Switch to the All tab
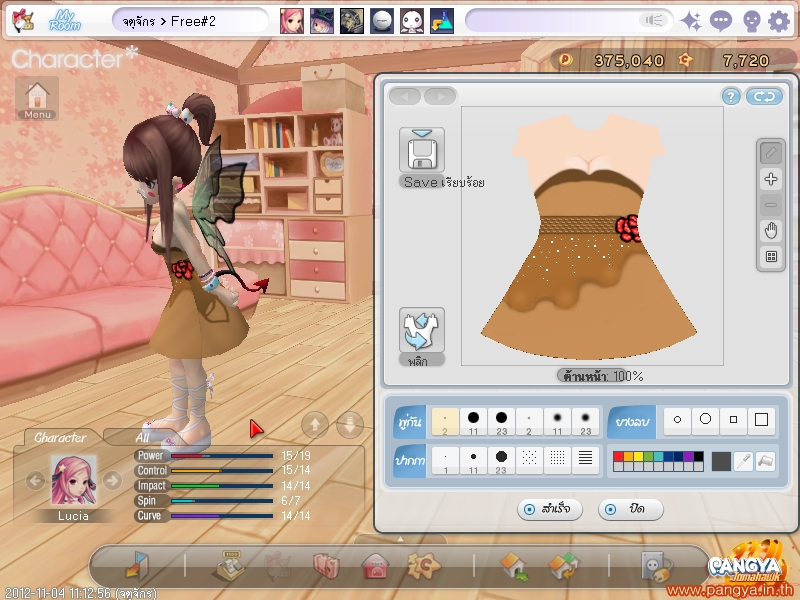Screen dimensions: 800x600 tap(142, 438)
